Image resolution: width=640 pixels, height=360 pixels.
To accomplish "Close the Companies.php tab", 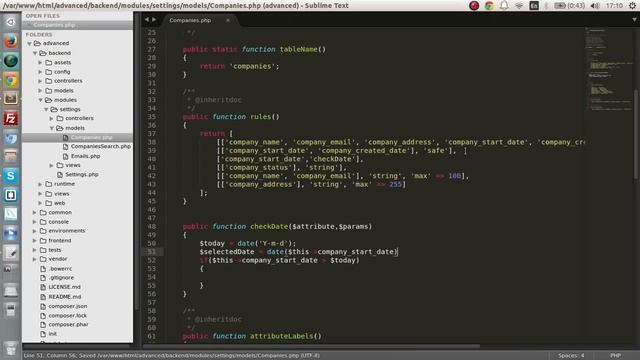I will (x=228, y=20).
